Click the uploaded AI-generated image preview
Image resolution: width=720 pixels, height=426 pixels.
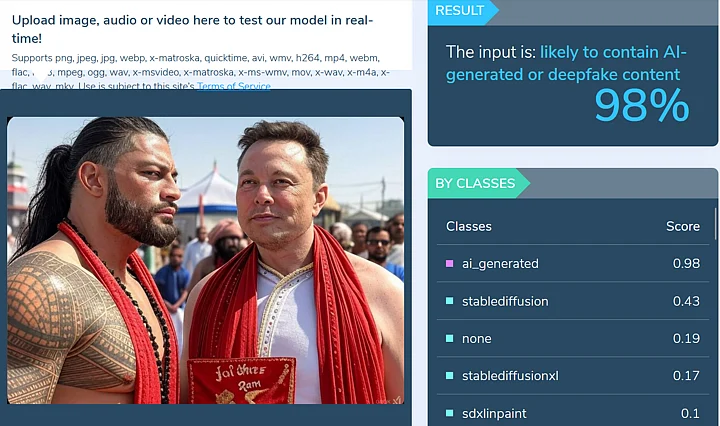pyautogui.click(x=205, y=260)
